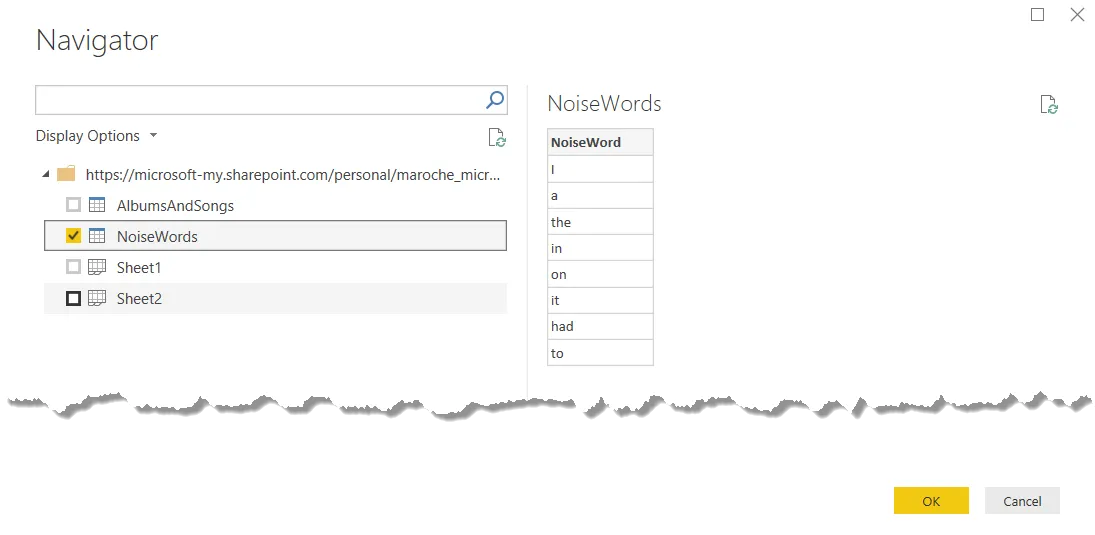Select the AlbumsAndSongs table entry

pos(275,205)
